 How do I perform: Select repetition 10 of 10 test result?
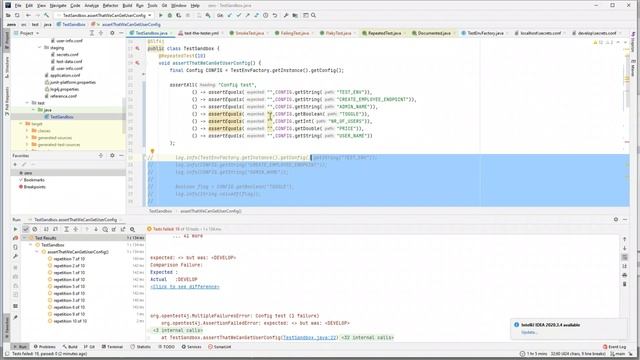tap(69, 321)
